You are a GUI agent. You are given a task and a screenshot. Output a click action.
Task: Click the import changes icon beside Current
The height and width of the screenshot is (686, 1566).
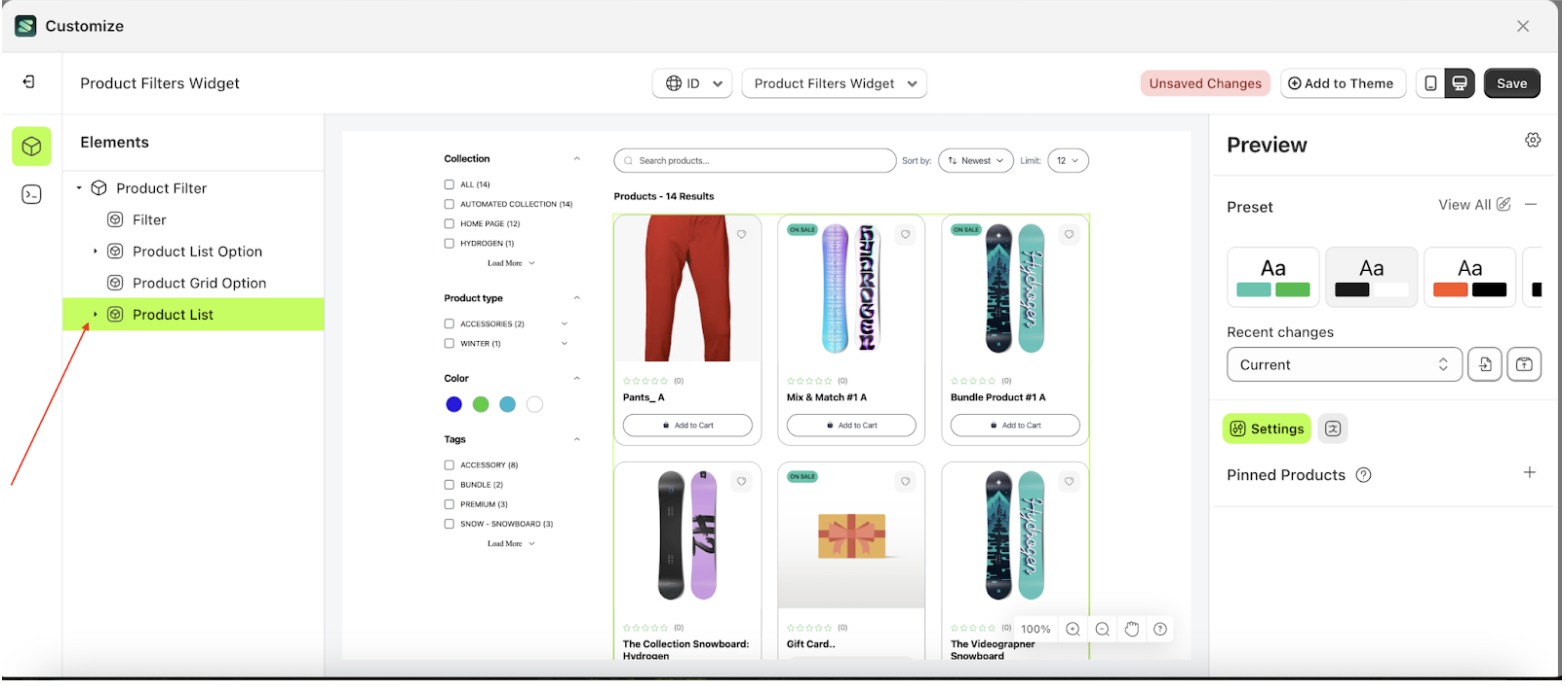(x=1485, y=365)
